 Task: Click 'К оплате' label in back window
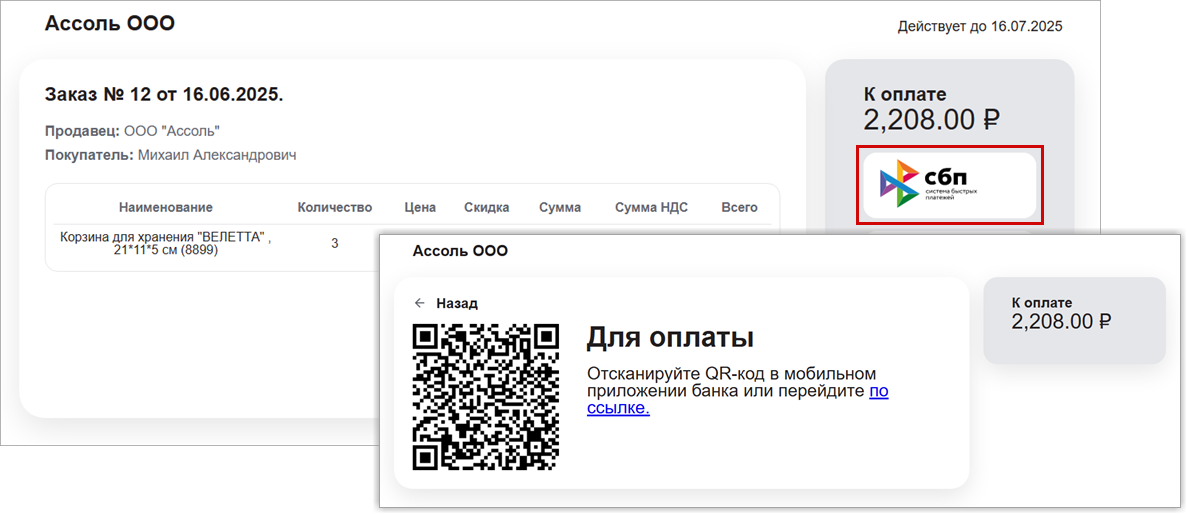click(905, 95)
